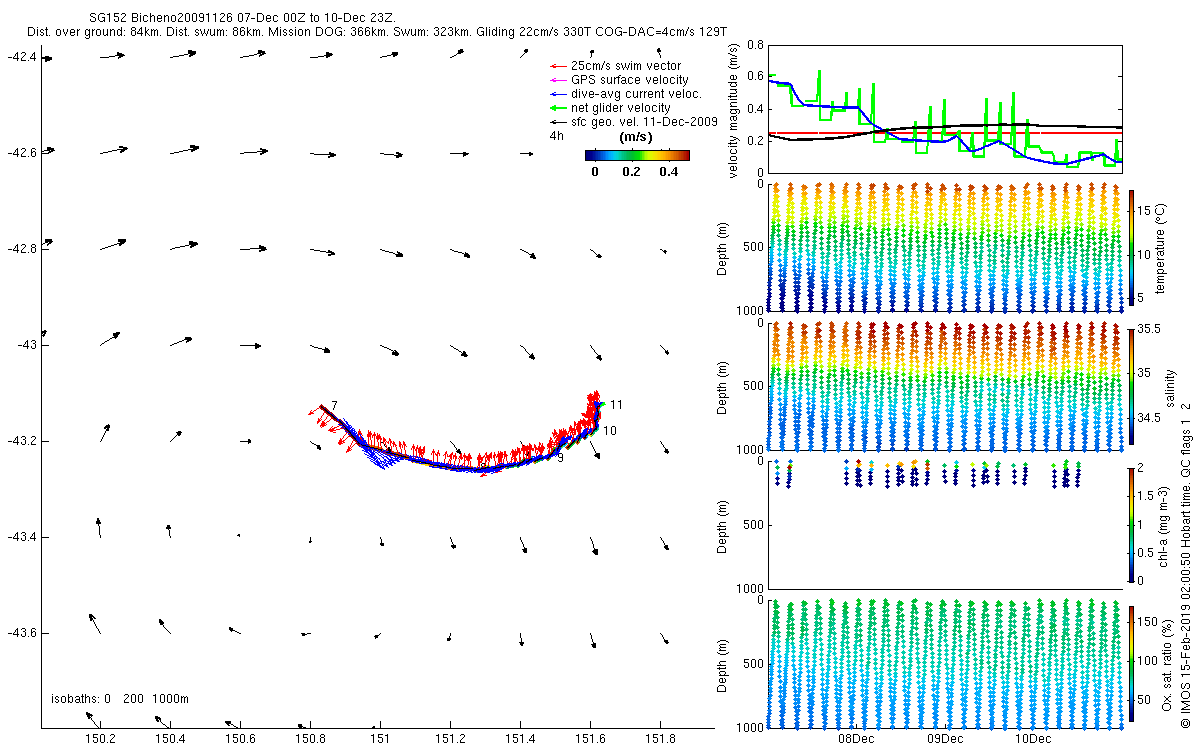
Task: Click the '1.5' tick on the chl-a colorbar
Action: pos(1146,496)
